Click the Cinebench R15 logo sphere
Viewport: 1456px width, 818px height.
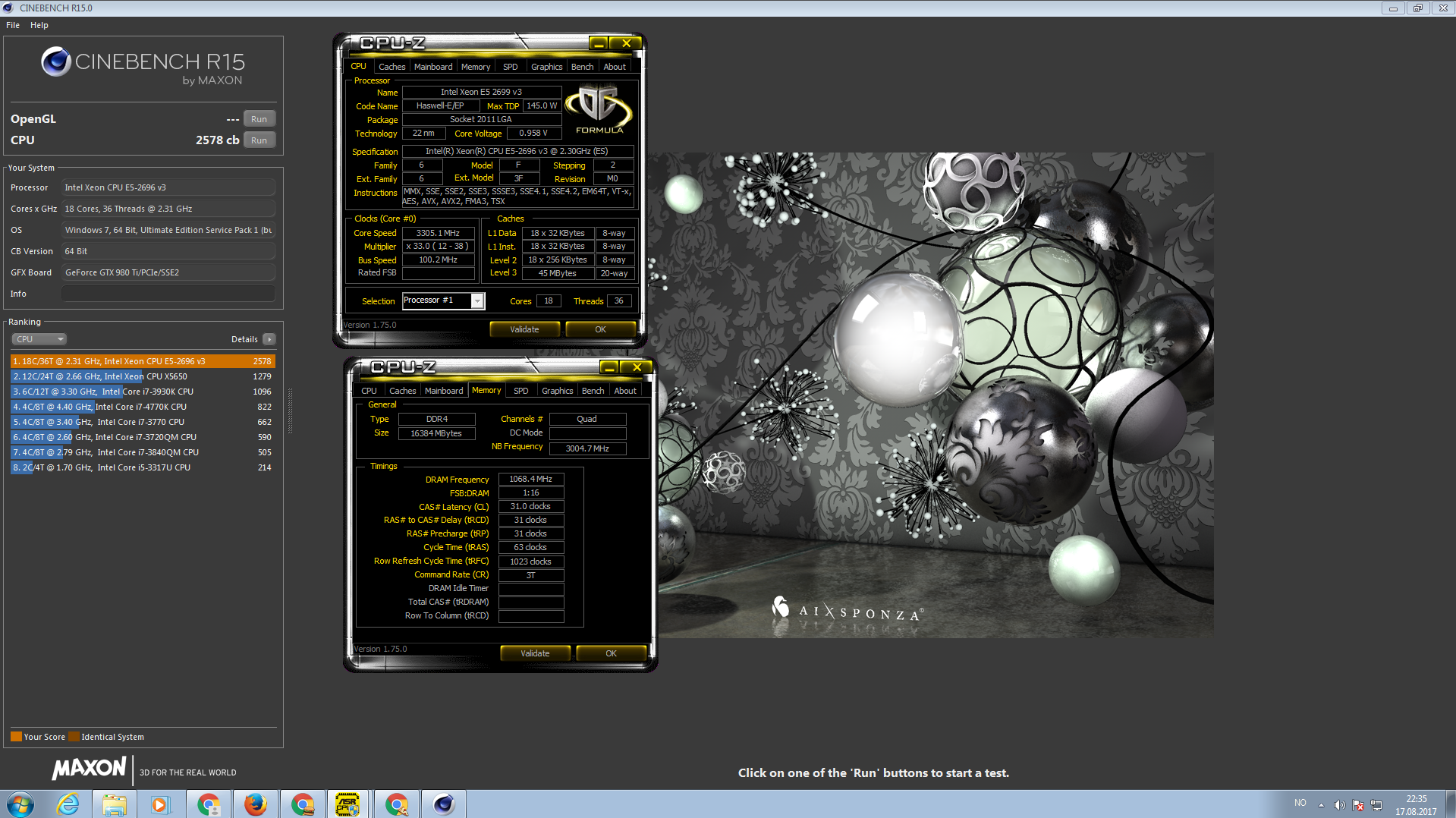[56, 61]
